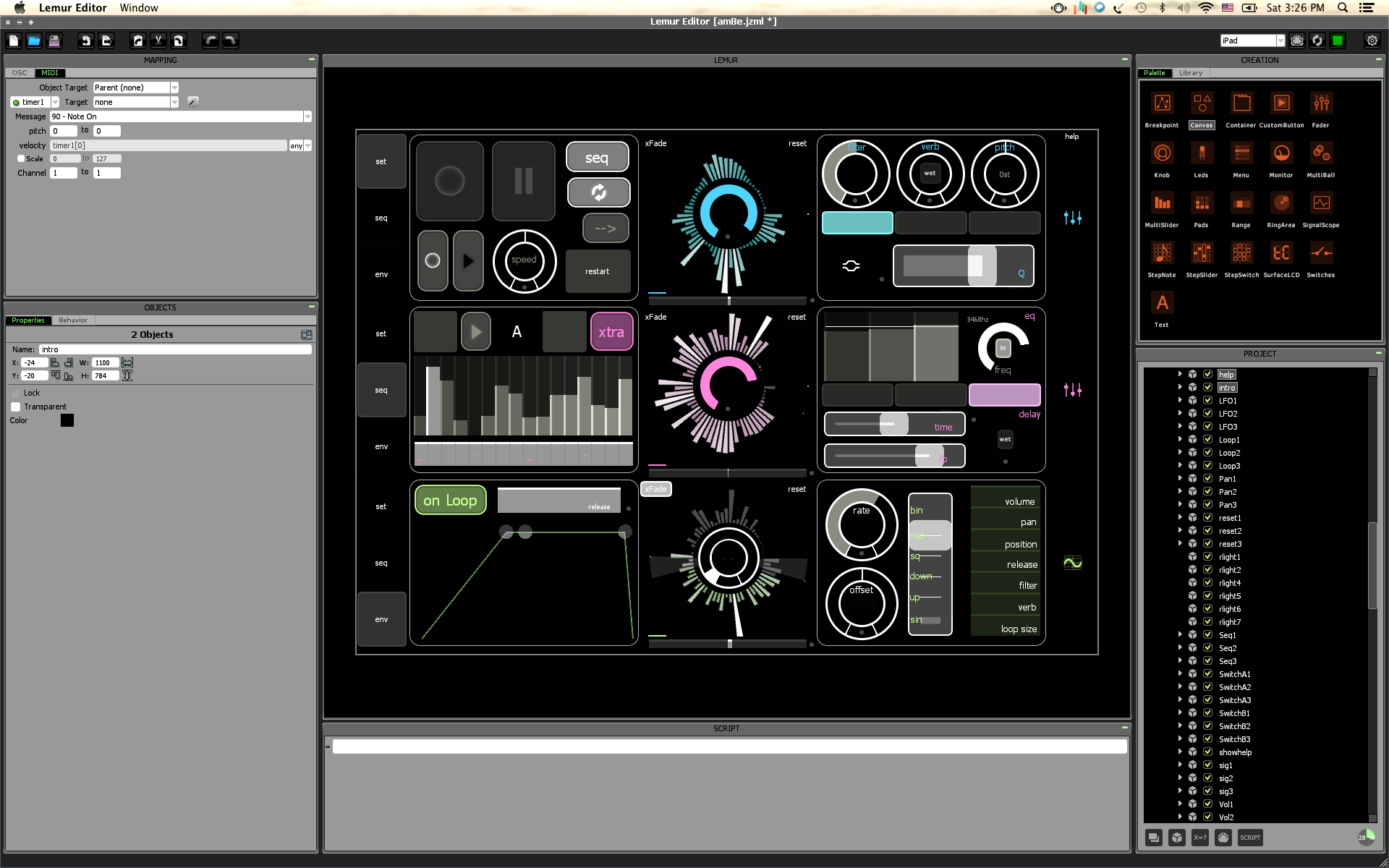The image size is (1389, 868).
Task: Toggle the Lock checkbox
Action: [x=16, y=393]
